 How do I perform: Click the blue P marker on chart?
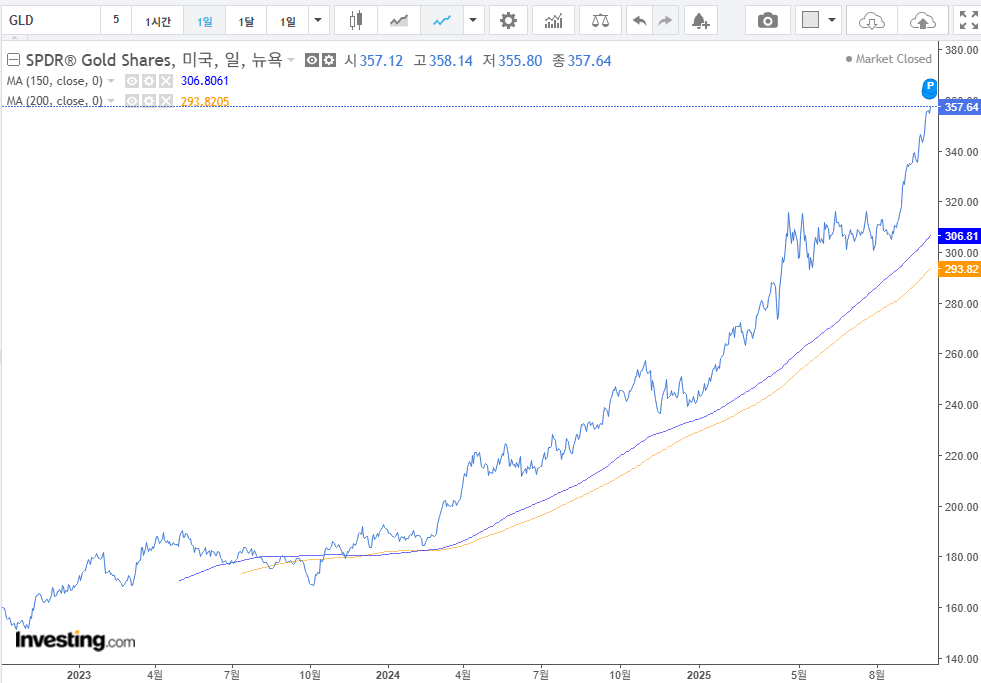(930, 88)
